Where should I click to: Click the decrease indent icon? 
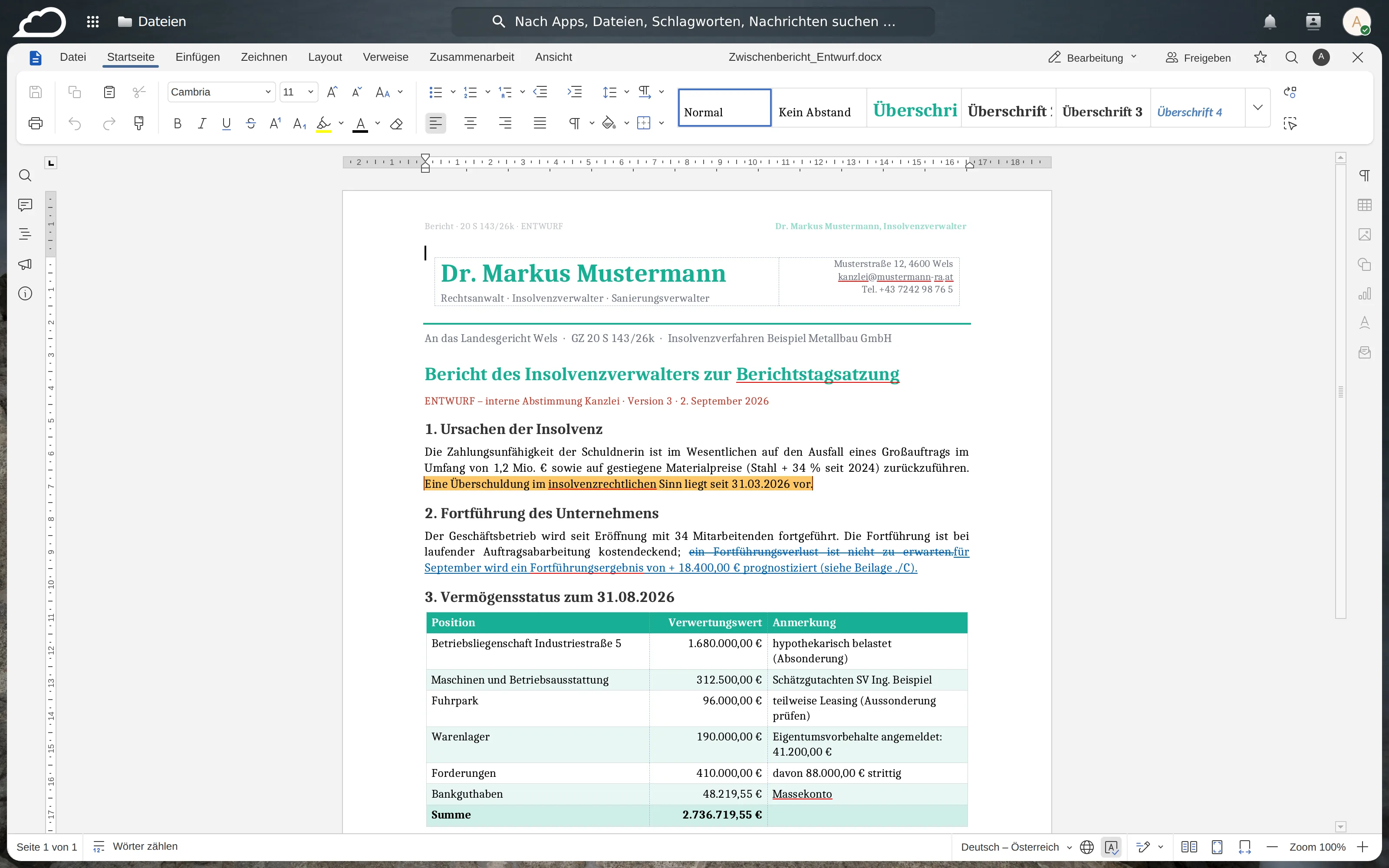[540, 92]
